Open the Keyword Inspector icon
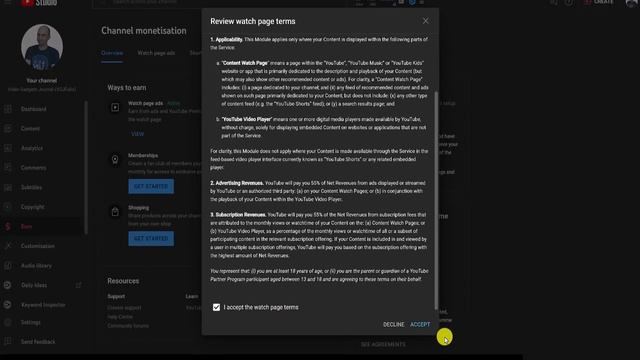The image size is (640, 360). (x=8, y=305)
